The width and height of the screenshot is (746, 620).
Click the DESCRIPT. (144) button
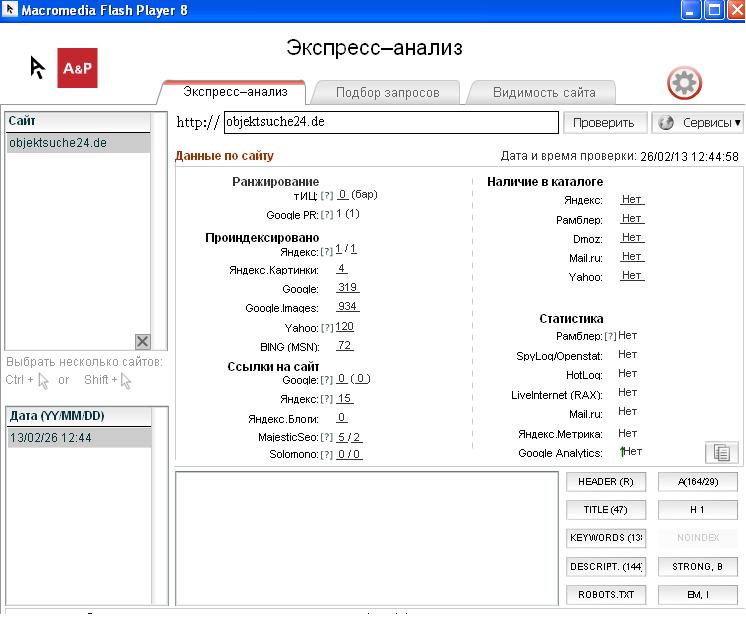(x=606, y=566)
